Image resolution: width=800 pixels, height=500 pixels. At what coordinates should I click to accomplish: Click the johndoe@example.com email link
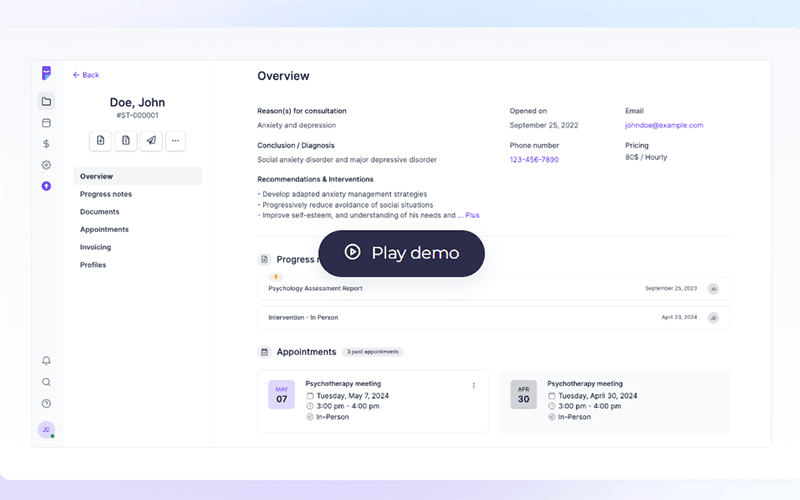[664, 125]
